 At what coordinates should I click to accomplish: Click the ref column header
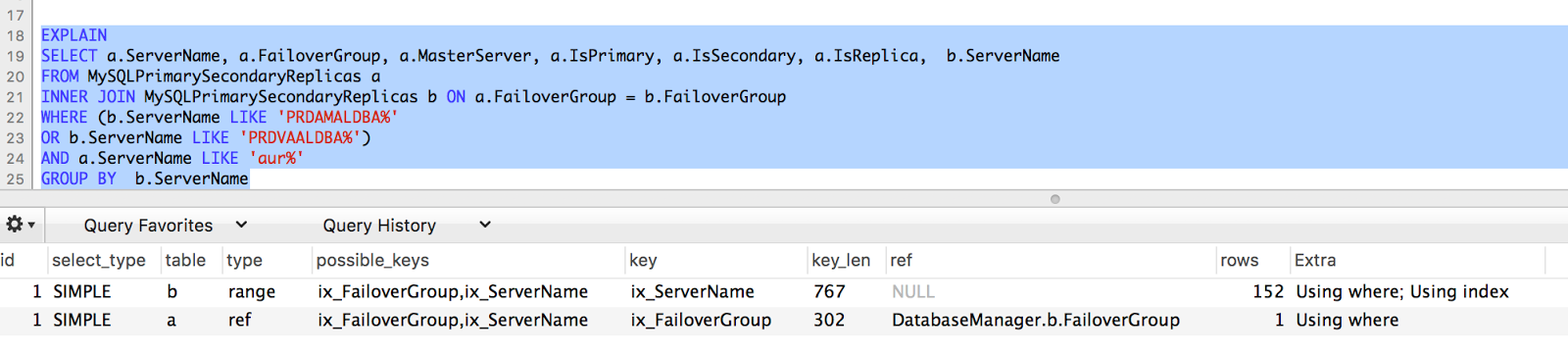pyautogui.click(x=901, y=260)
